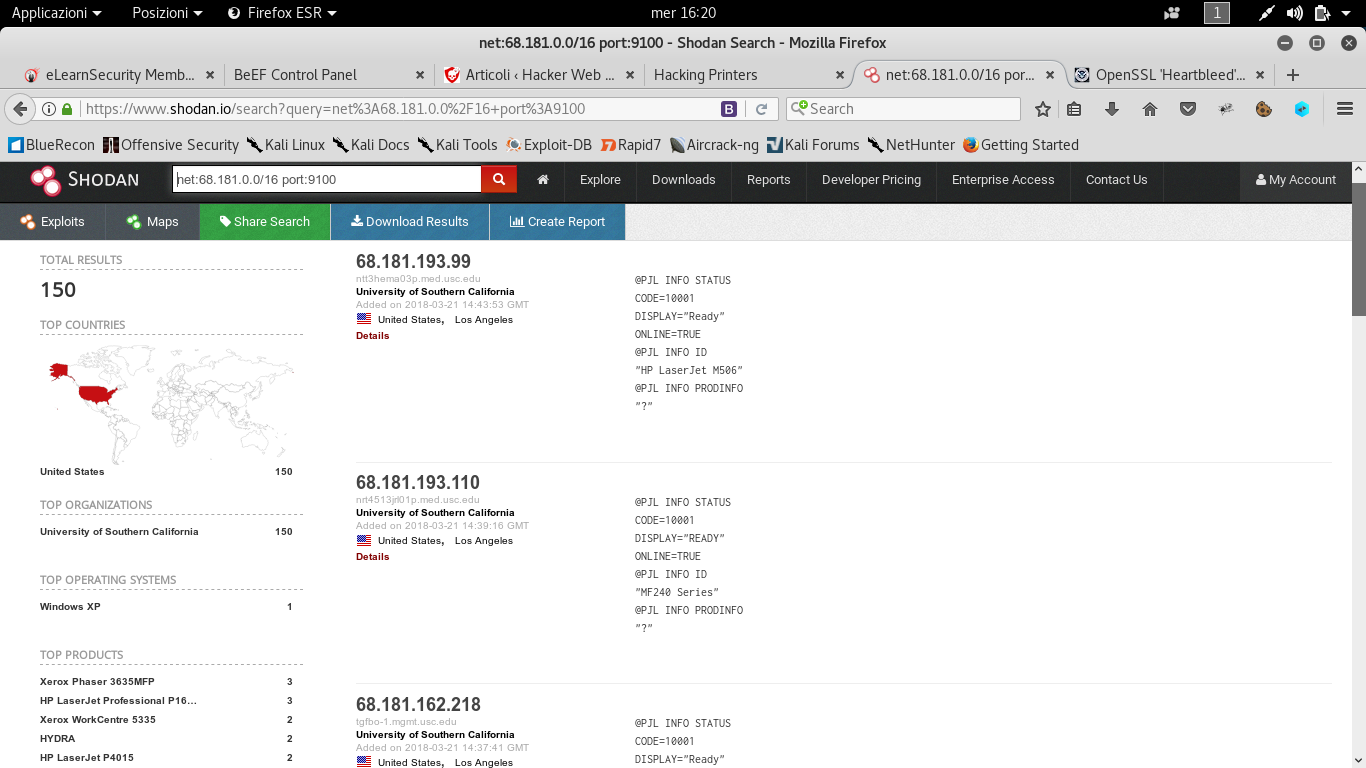Click the Shodan search magnifier button

pos(498,180)
